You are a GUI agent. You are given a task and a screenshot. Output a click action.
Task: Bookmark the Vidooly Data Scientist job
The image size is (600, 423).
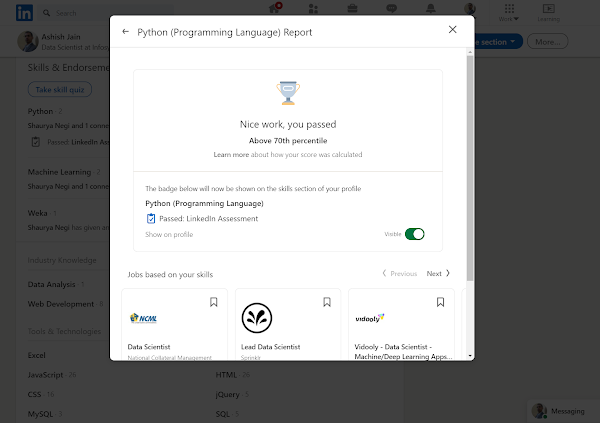coord(440,302)
